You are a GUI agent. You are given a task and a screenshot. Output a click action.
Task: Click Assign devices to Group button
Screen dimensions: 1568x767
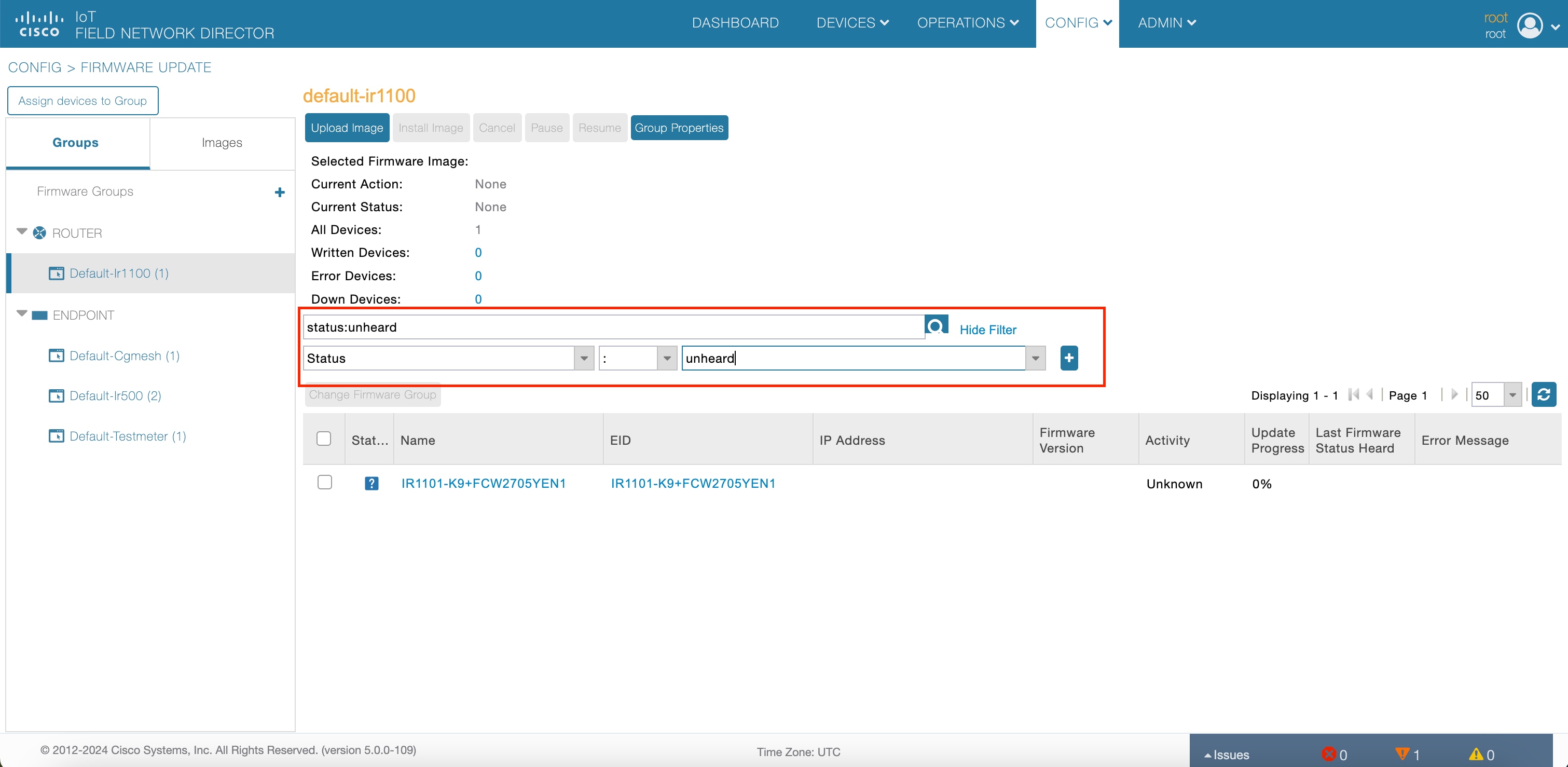83,101
